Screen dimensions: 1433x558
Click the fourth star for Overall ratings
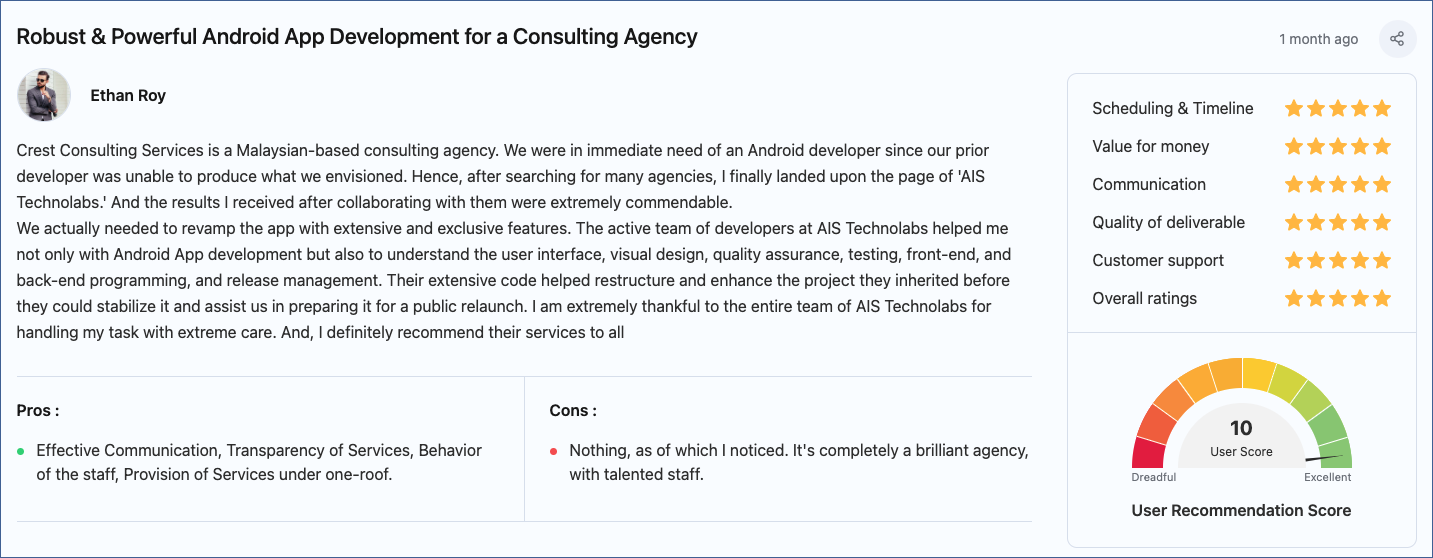pos(1360,298)
